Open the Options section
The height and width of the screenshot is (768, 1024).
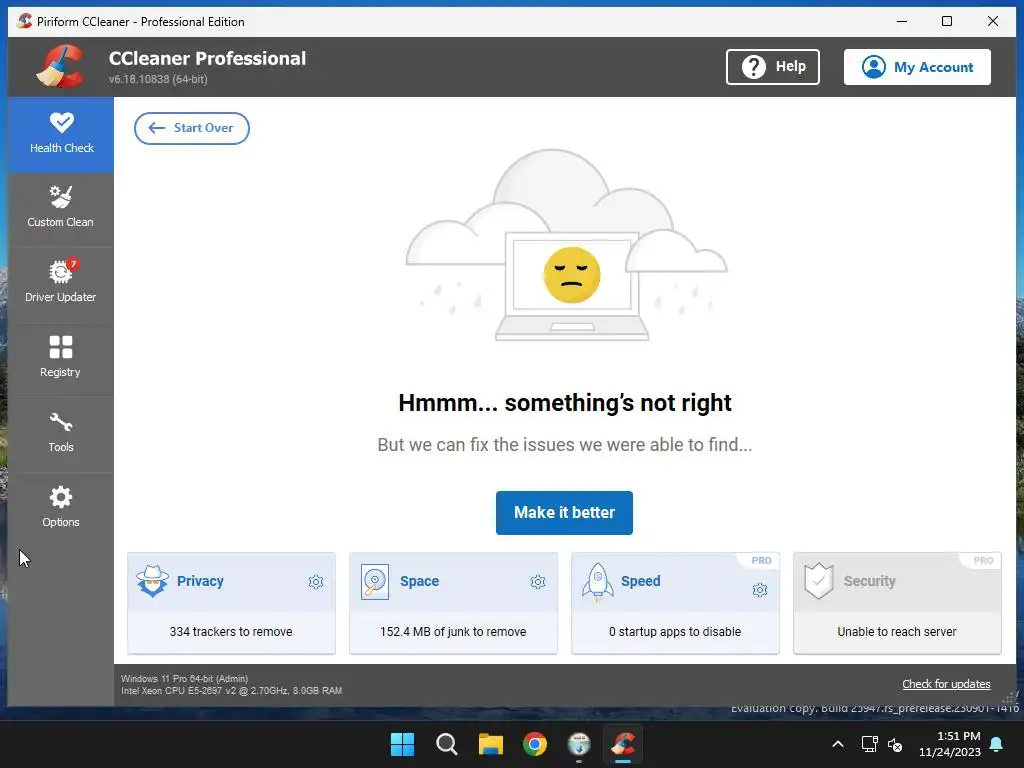point(61,509)
